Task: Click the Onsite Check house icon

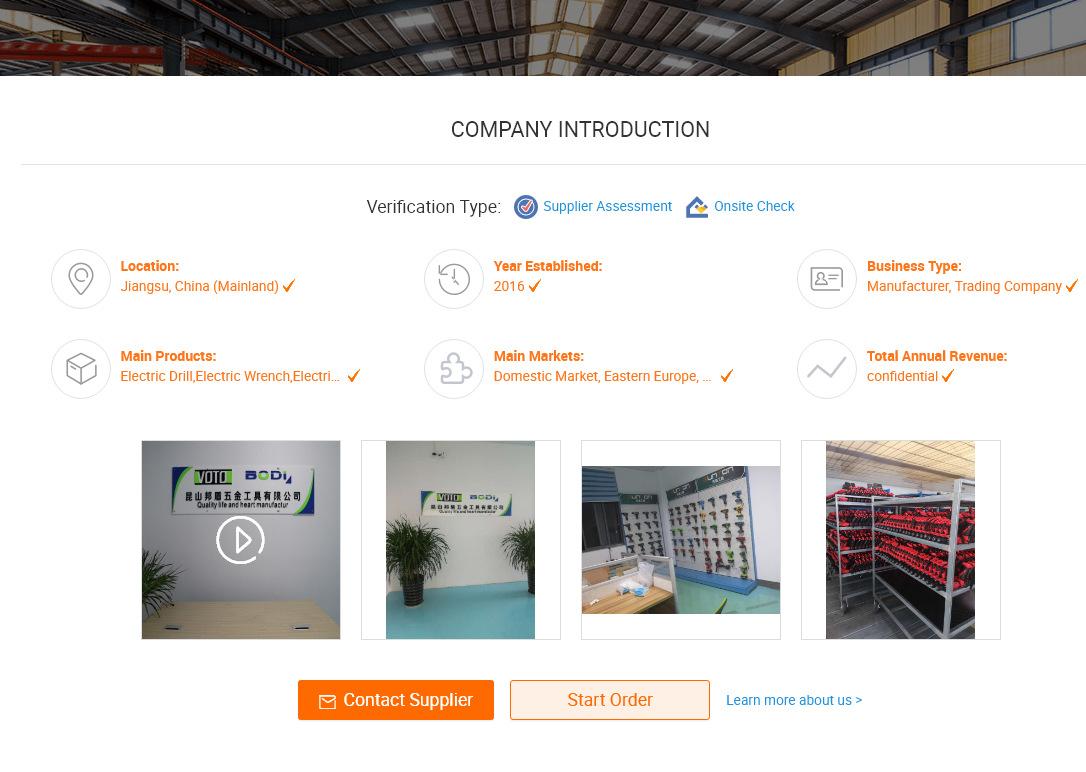Action: (697, 207)
